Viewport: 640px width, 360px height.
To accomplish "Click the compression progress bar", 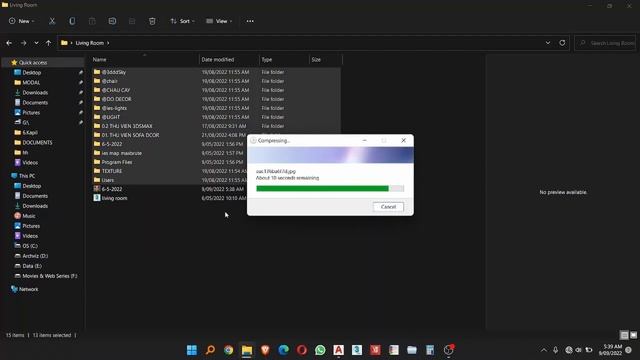I will point(330,189).
